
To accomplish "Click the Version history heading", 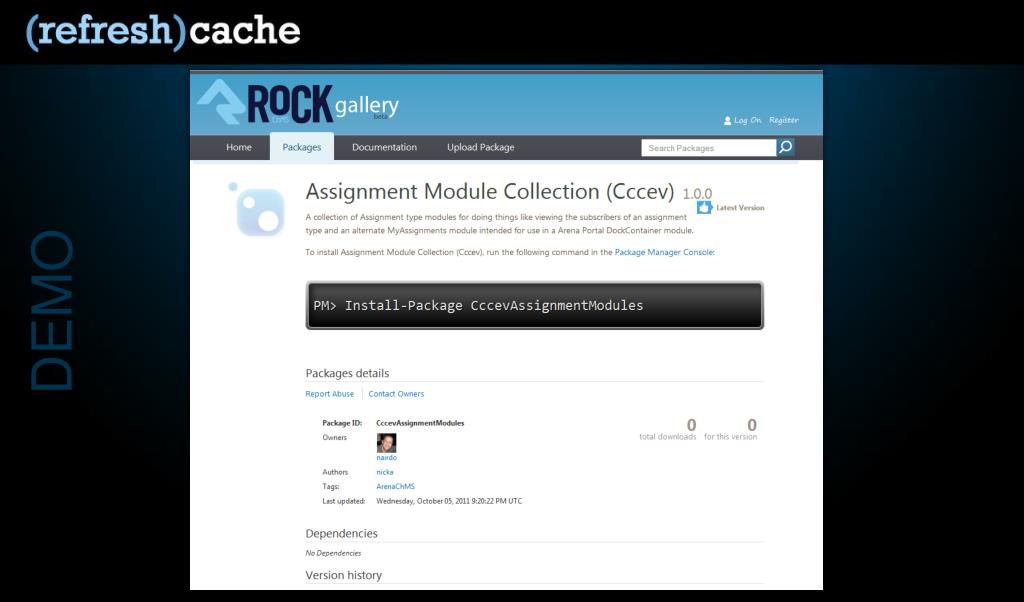I will pyautogui.click(x=344, y=575).
